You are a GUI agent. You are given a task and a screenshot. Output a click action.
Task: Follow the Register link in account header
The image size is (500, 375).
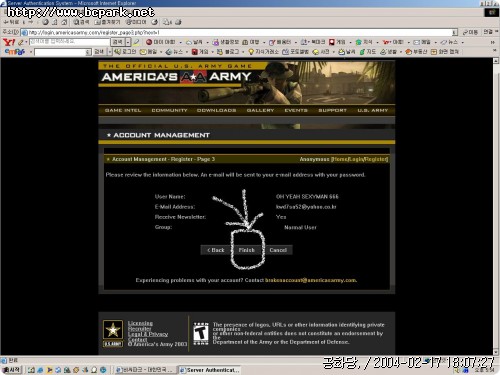(x=376, y=159)
